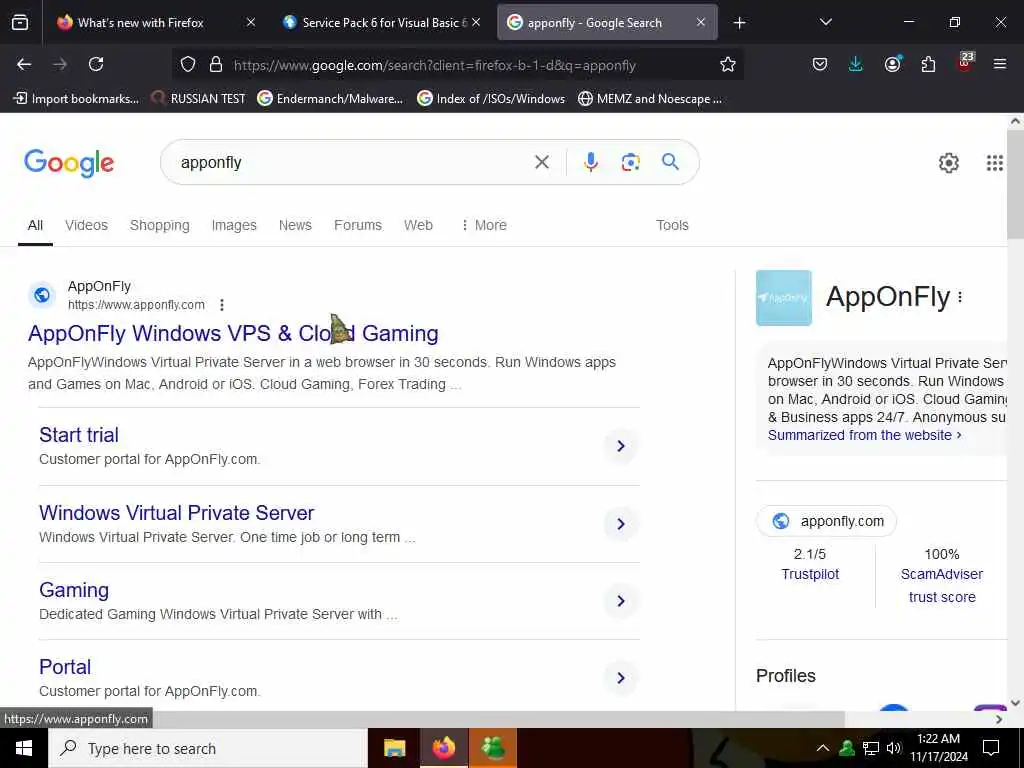Screen dimensions: 1024x768
Task: Expand Gaming sitelink chevron
Action: pos(620,601)
